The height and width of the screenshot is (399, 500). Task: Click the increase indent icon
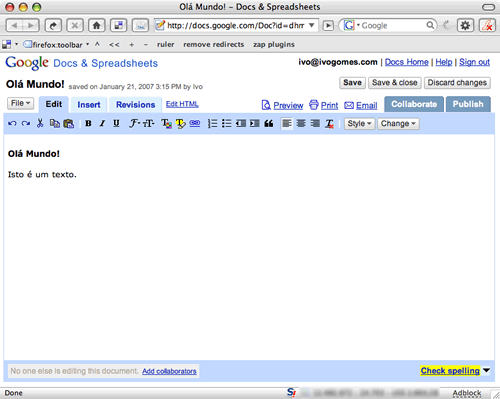click(x=255, y=123)
